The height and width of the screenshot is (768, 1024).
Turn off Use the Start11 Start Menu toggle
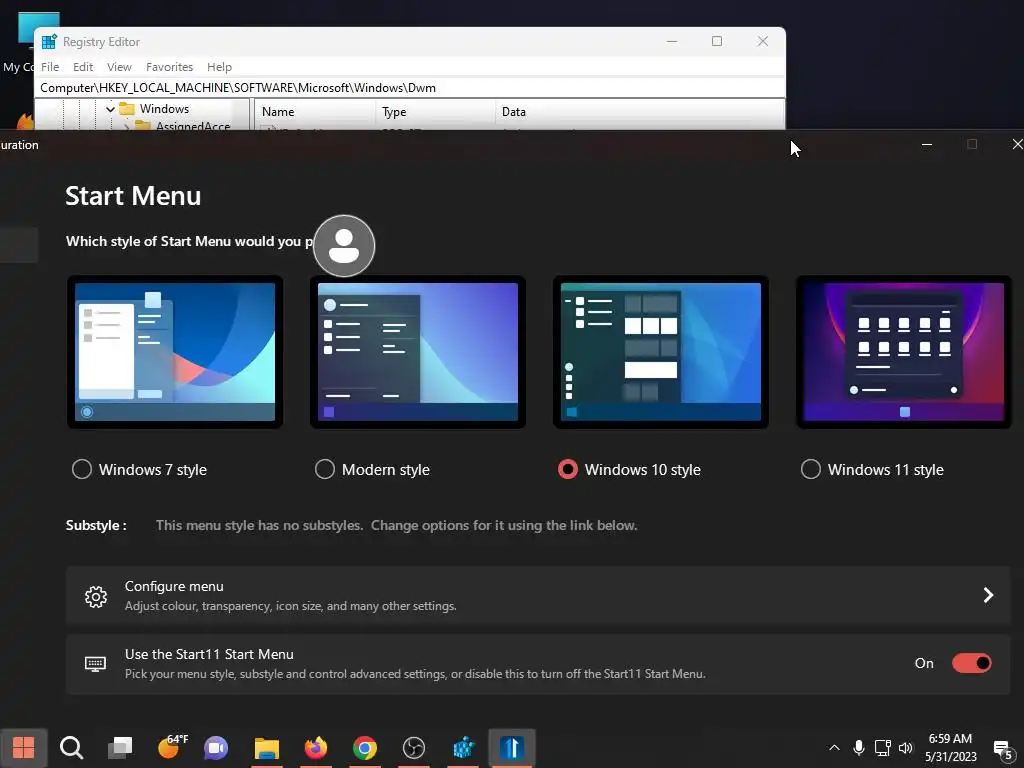pos(972,663)
